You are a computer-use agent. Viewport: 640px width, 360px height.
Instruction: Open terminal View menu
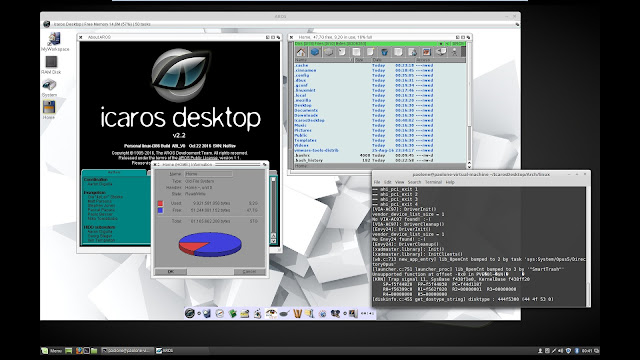(400, 182)
